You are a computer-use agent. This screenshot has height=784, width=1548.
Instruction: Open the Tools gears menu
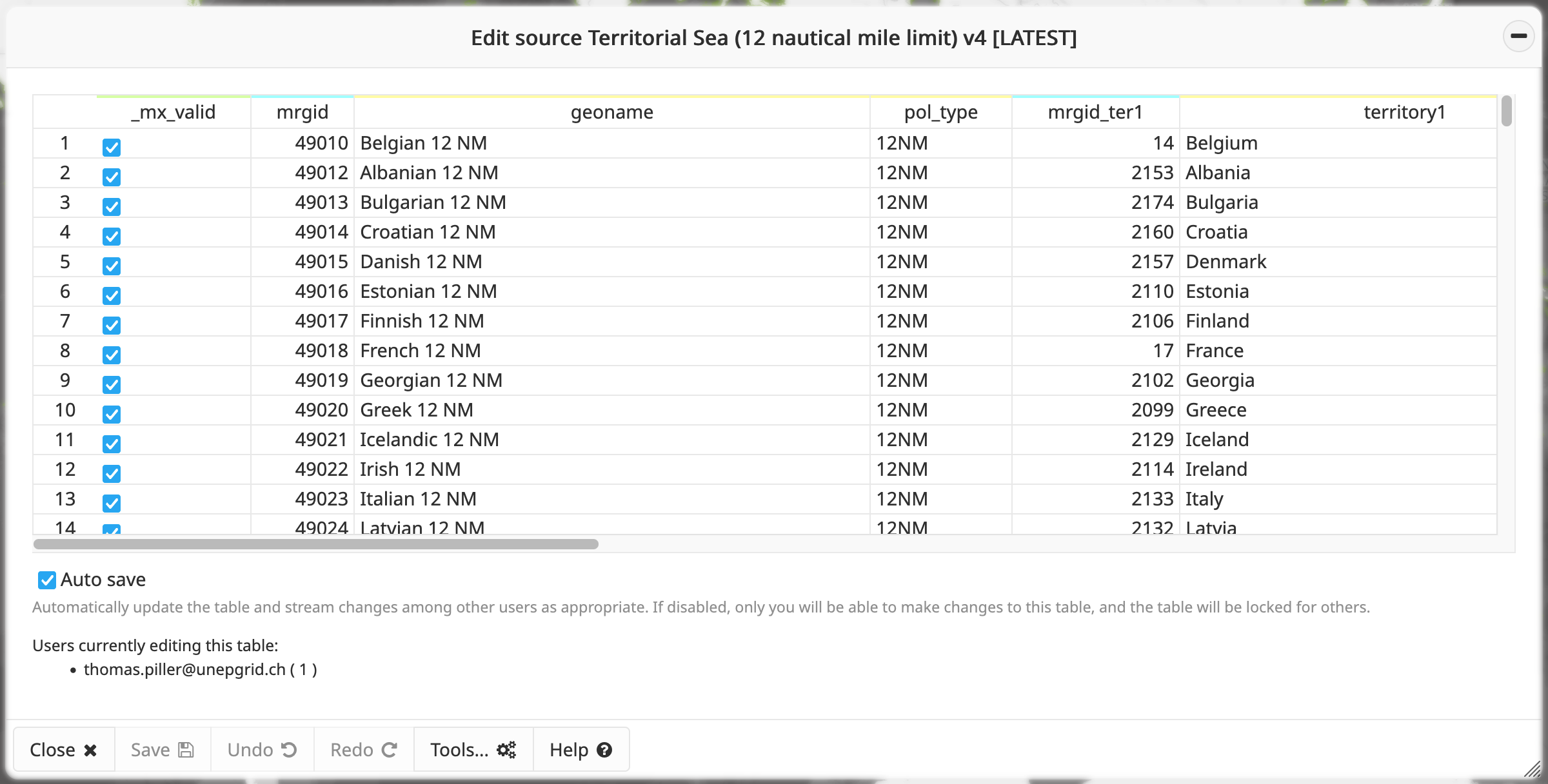coord(473,750)
